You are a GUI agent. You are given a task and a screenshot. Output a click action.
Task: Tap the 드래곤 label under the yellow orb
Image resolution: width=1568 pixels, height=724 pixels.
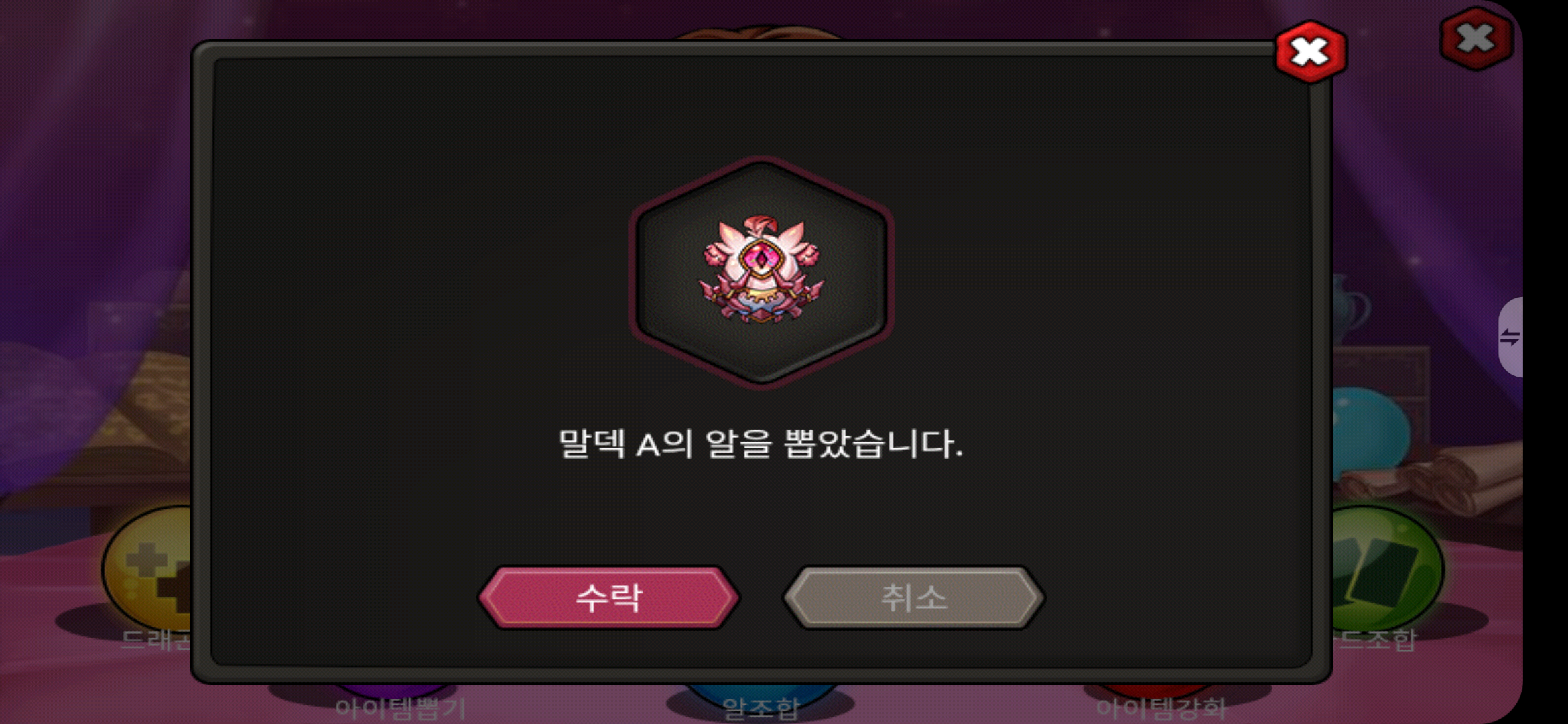pyautogui.click(x=155, y=640)
